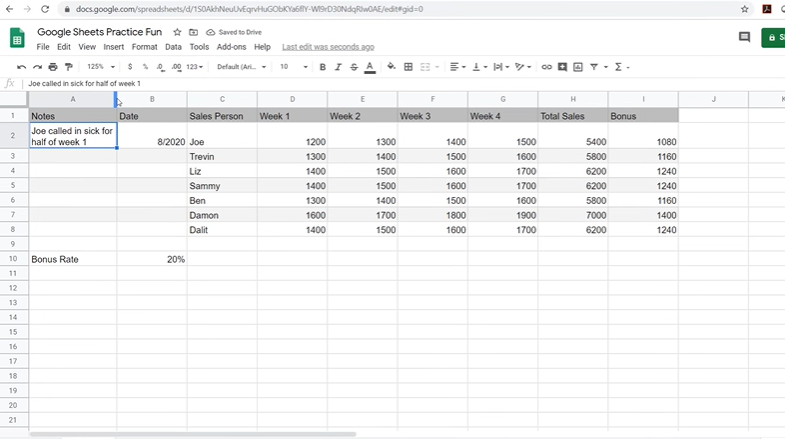785x439 pixels.
Task: Click the Merge cells icon
Action: pyautogui.click(x=425, y=67)
